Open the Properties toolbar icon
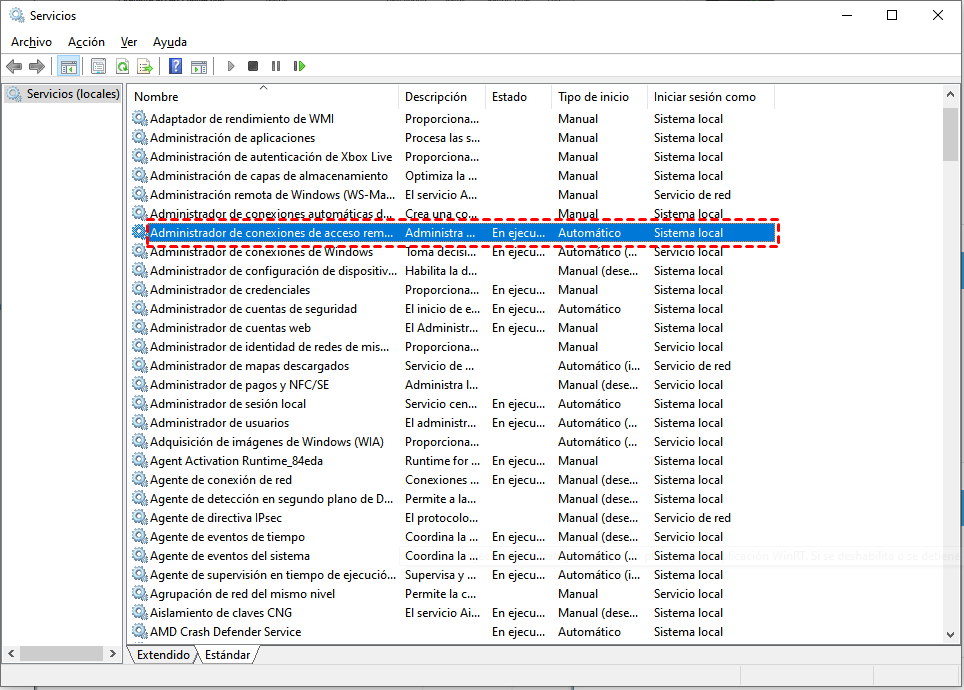Viewport: 964px width, 690px height. 98,66
